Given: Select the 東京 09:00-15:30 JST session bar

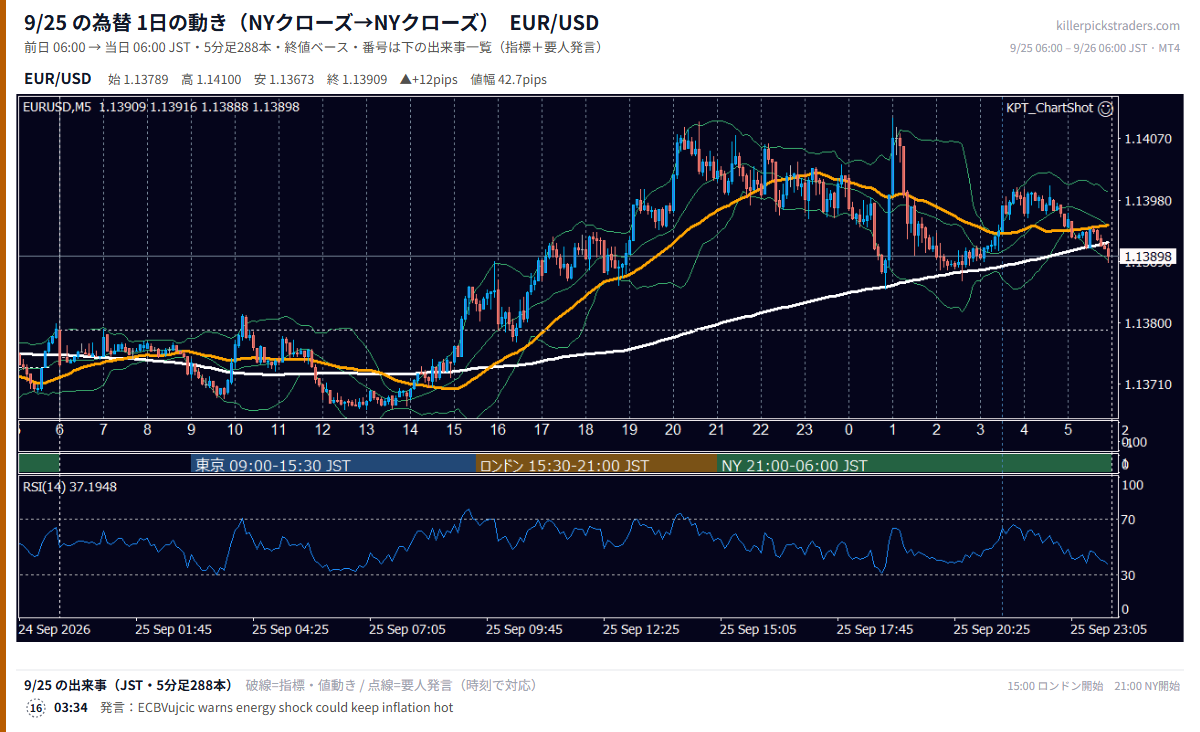Looking at the screenshot, I should pyautogui.click(x=333, y=465).
